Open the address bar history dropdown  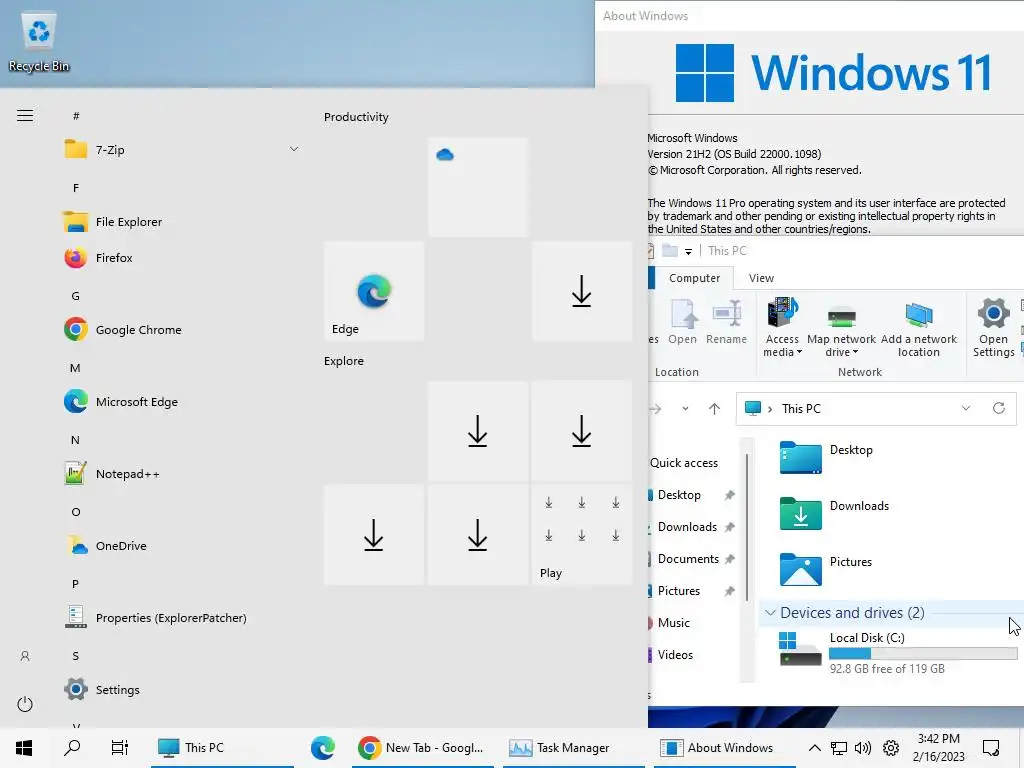965,408
